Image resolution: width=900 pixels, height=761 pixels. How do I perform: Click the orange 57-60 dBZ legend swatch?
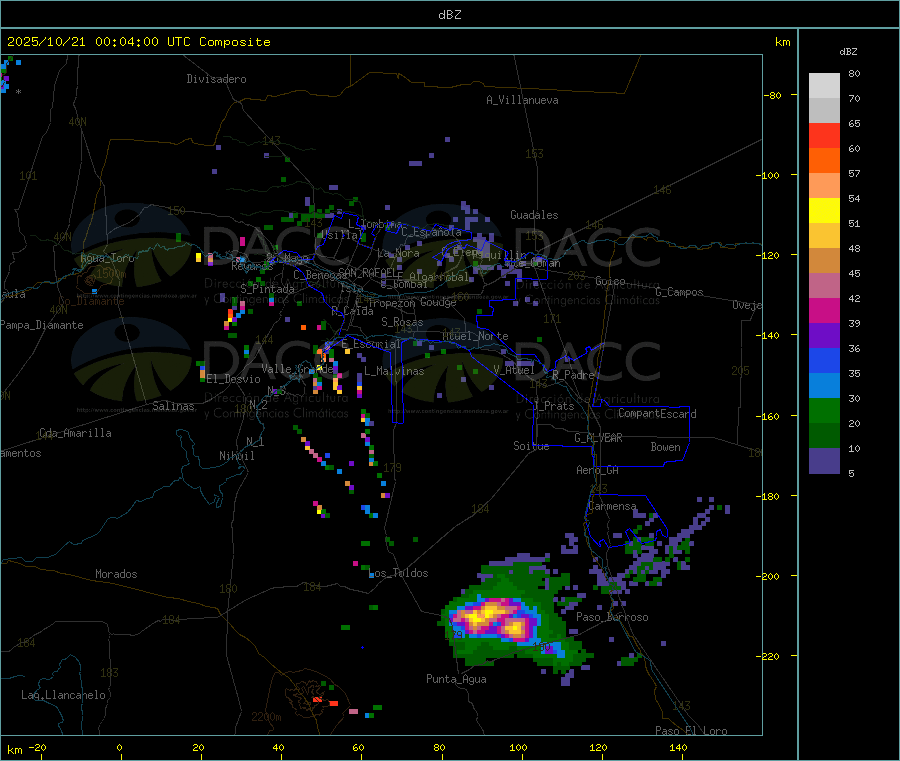(x=824, y=161)
